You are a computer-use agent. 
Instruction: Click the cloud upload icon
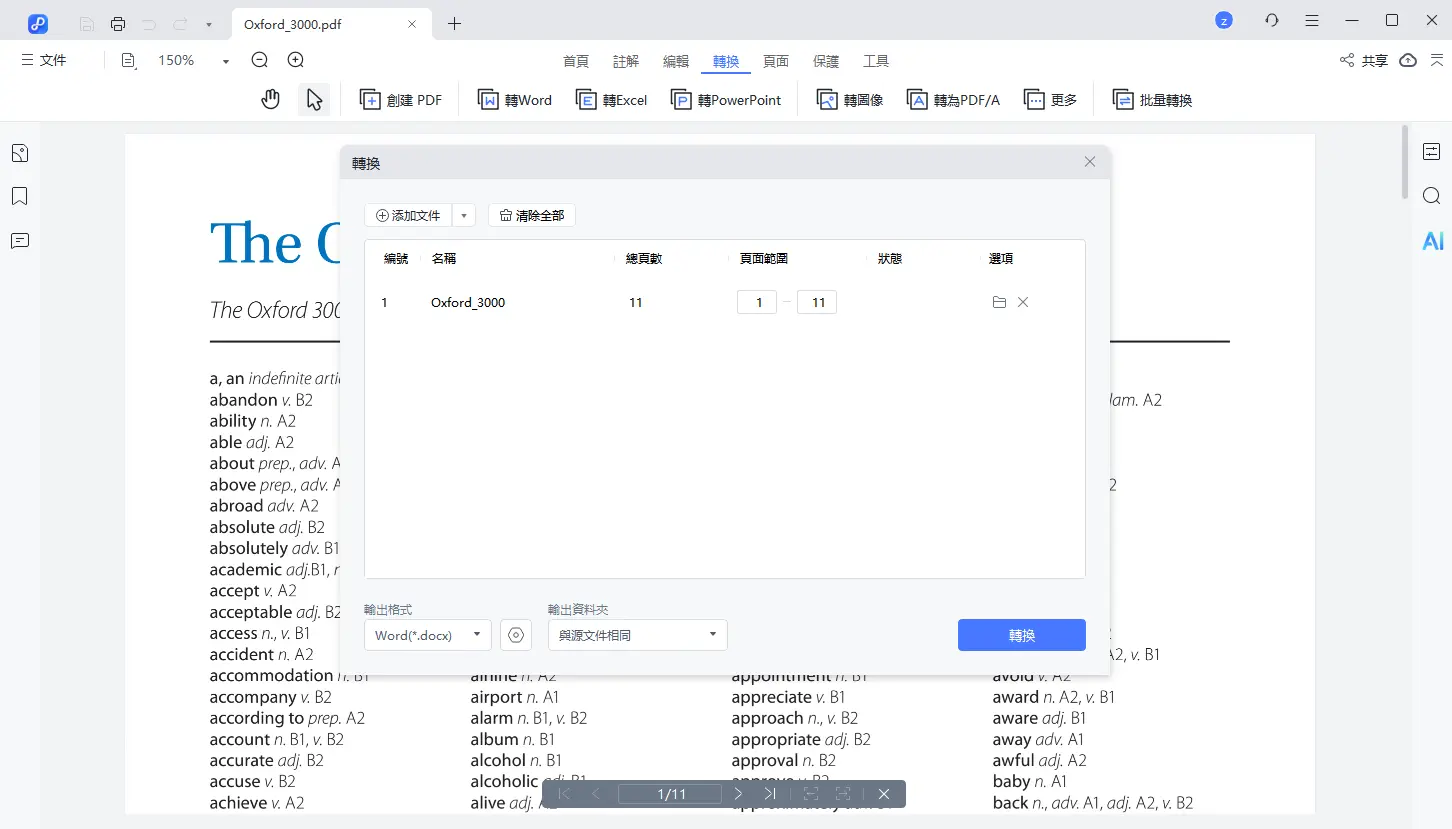[x=1408, y=60]
